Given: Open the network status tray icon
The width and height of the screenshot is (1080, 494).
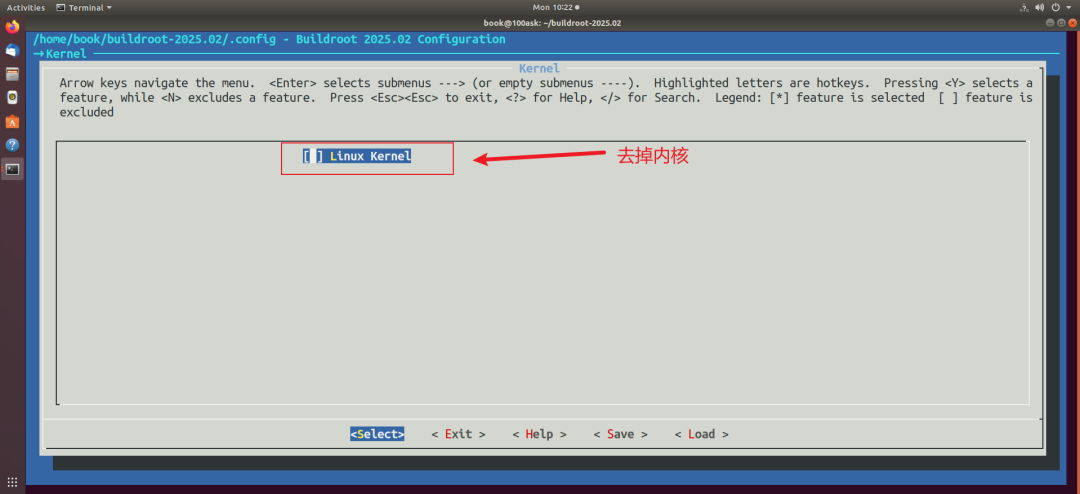Looking at the screenshot, I should tap(1024, 8).
